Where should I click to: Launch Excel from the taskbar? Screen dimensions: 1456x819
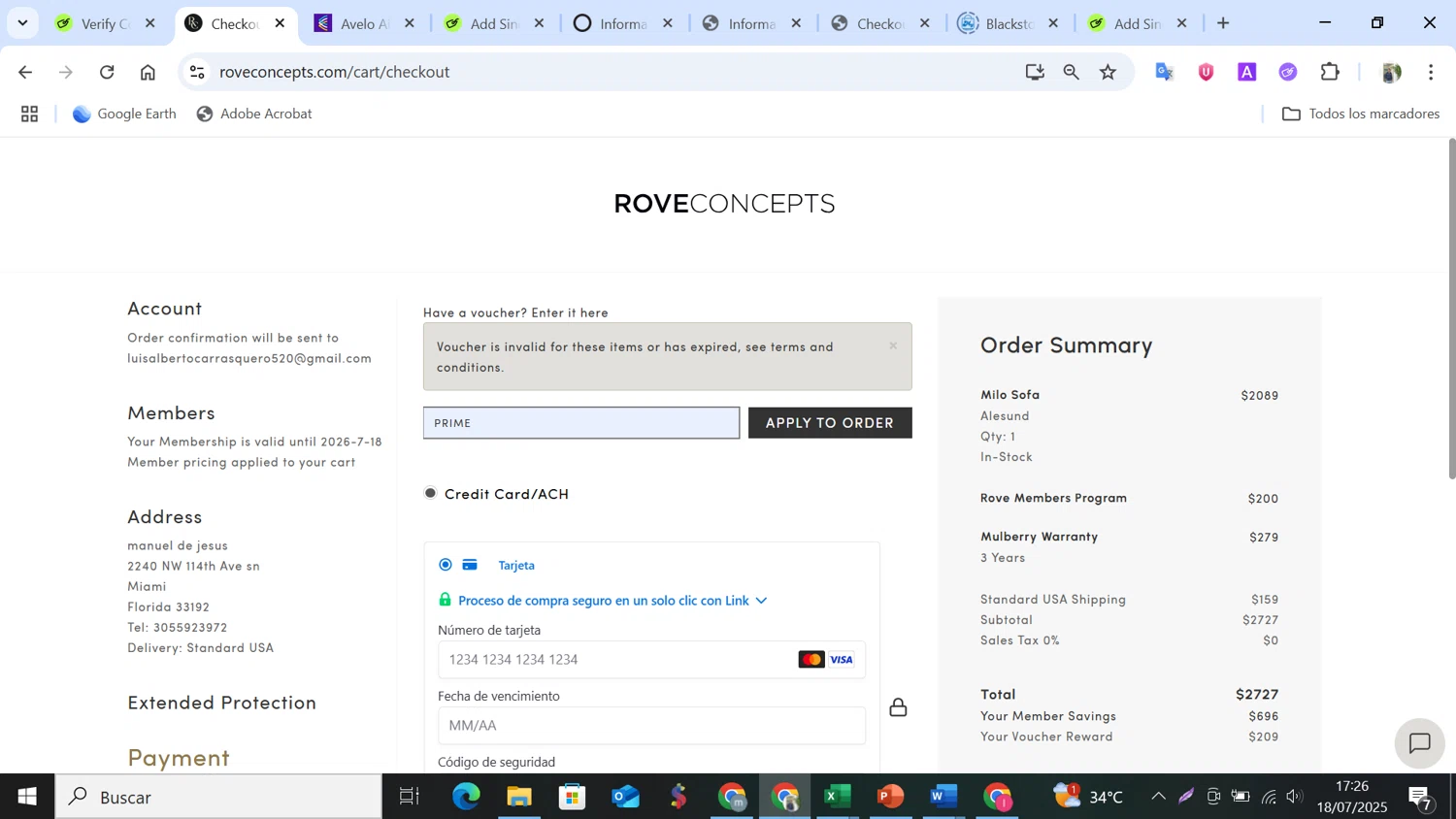(x=837, y=797)
